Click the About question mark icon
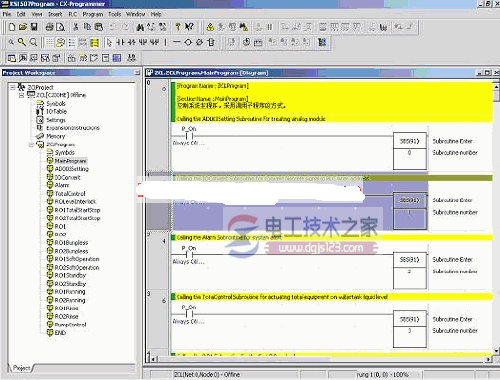500x380 pixels. click(178, 27)
